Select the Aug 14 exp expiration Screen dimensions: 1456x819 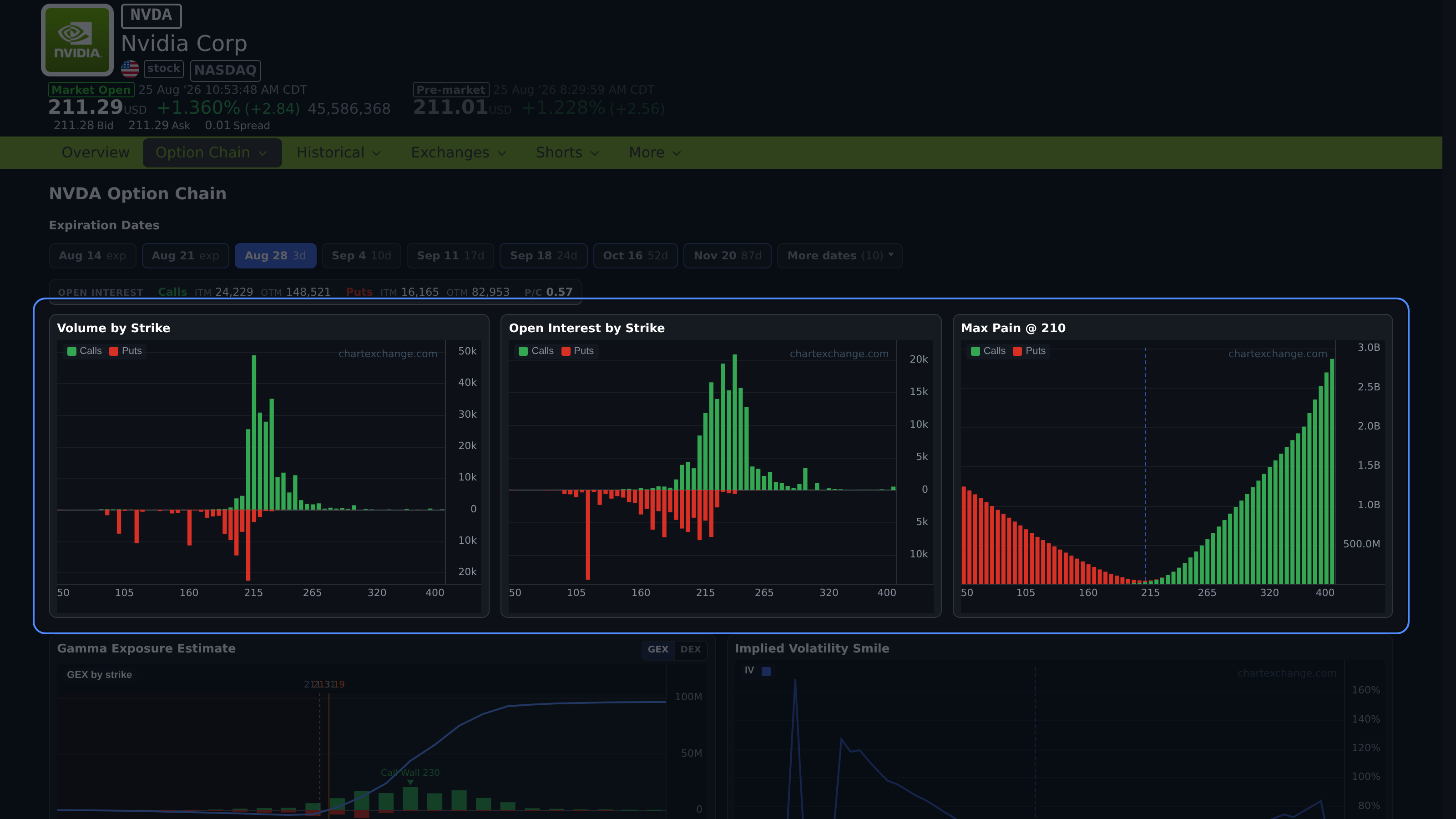tap(93, 255)
